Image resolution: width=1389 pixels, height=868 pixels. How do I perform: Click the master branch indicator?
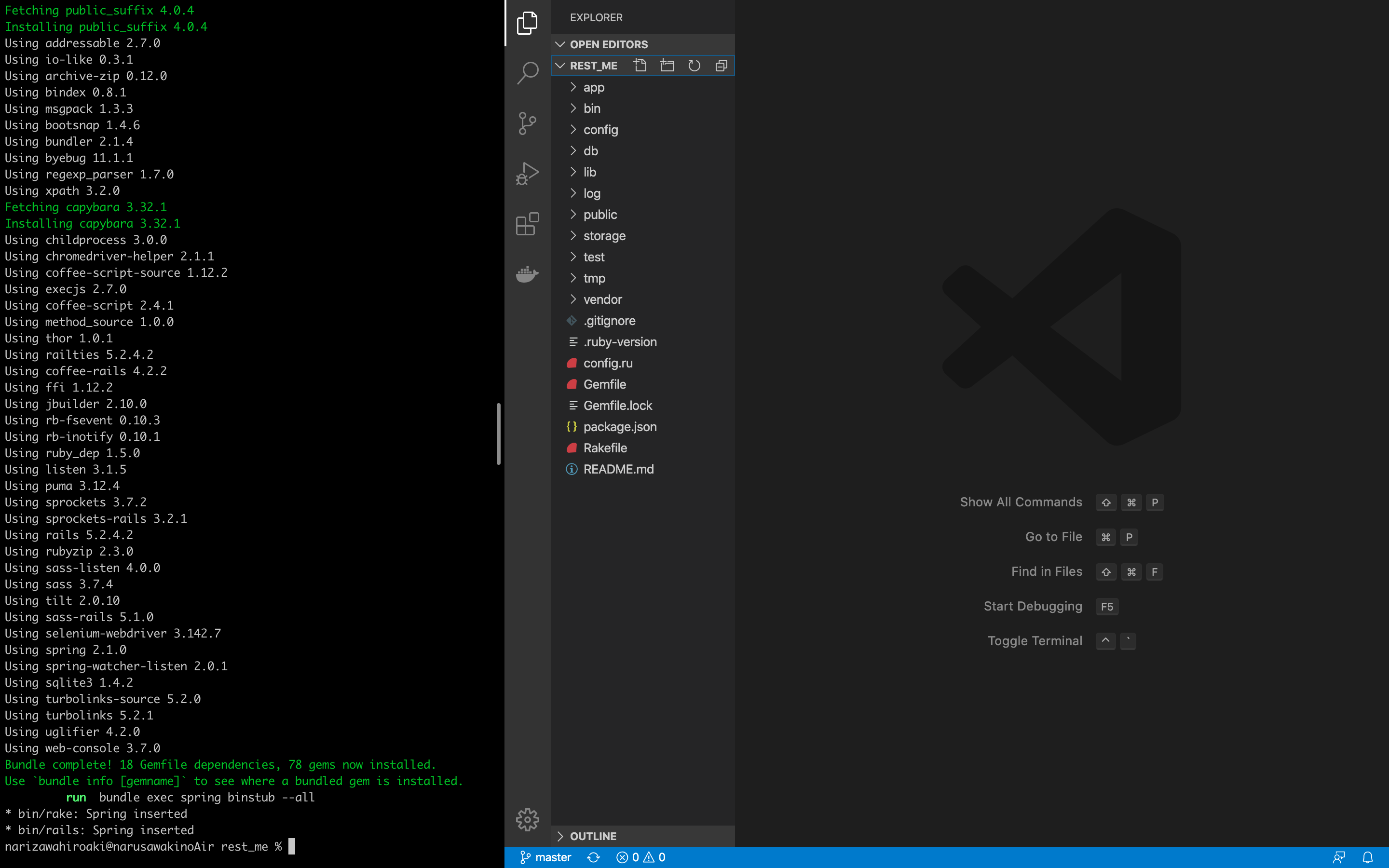pos(545,857)
